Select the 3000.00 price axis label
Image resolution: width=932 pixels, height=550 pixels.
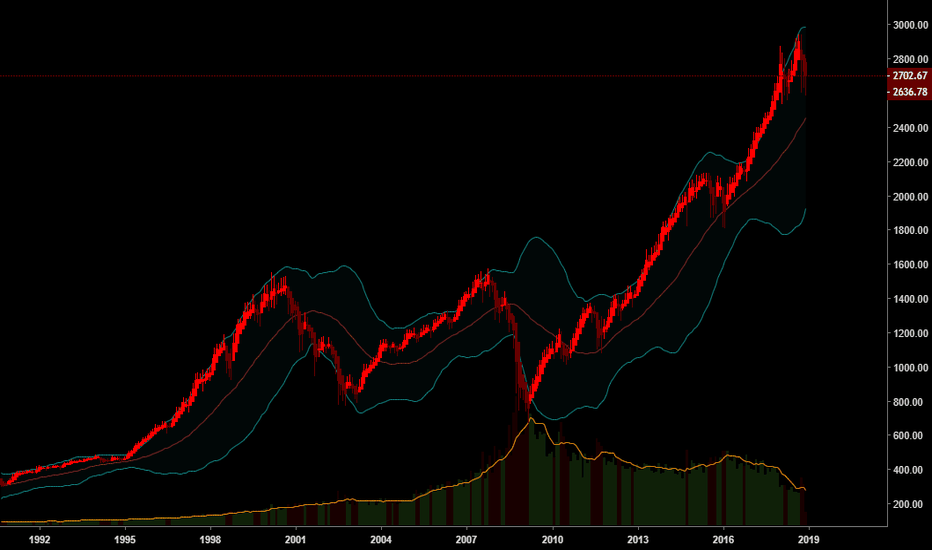point(910,25)
